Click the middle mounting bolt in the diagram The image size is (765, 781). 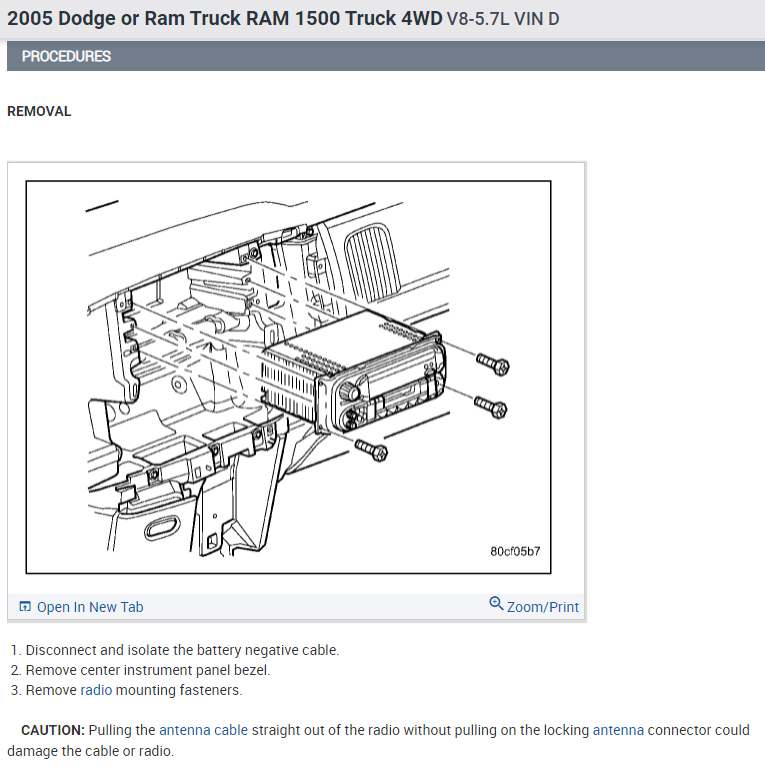click(x=491, y=407)
